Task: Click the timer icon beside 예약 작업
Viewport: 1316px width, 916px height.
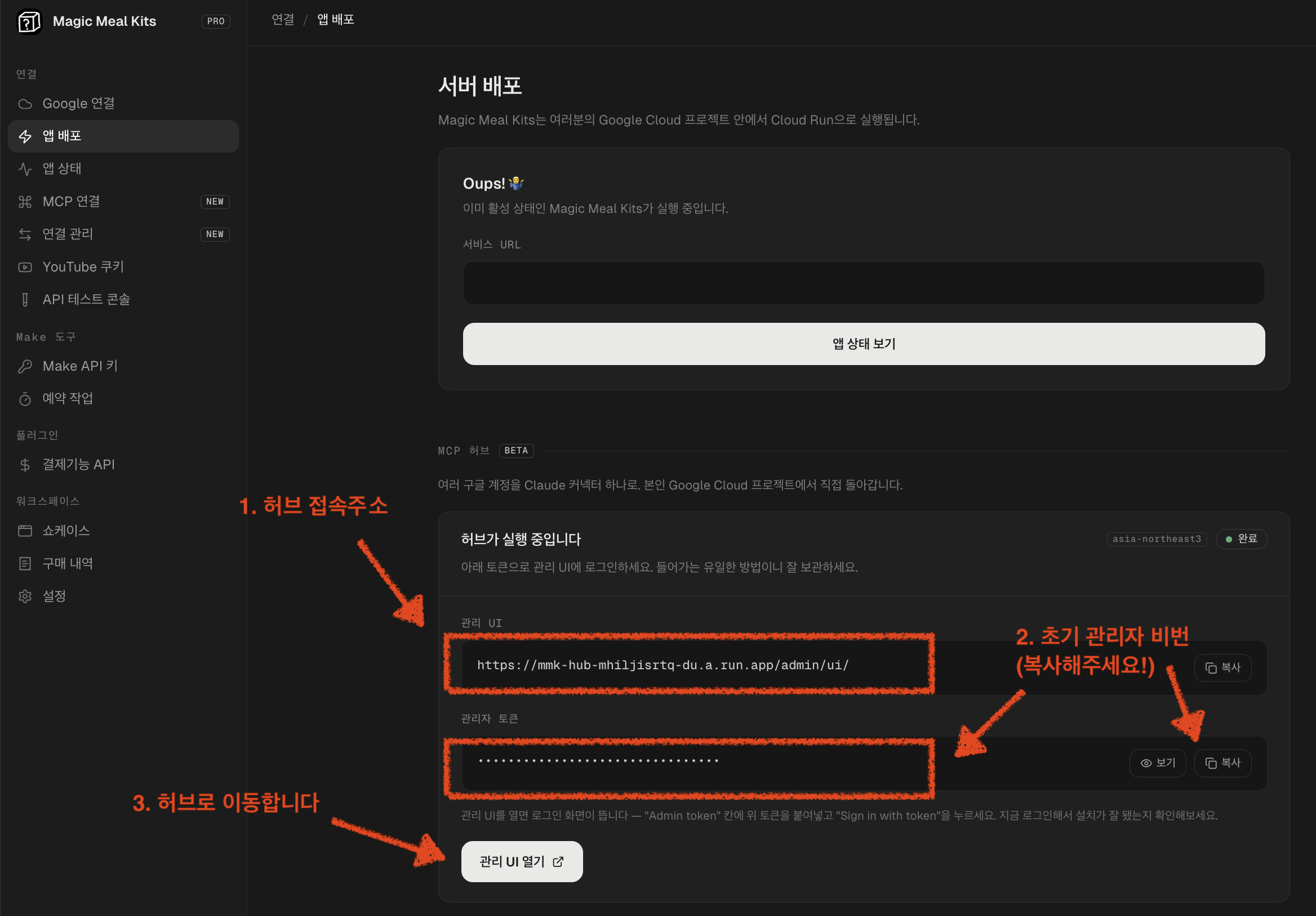Action: pos(25,399)
